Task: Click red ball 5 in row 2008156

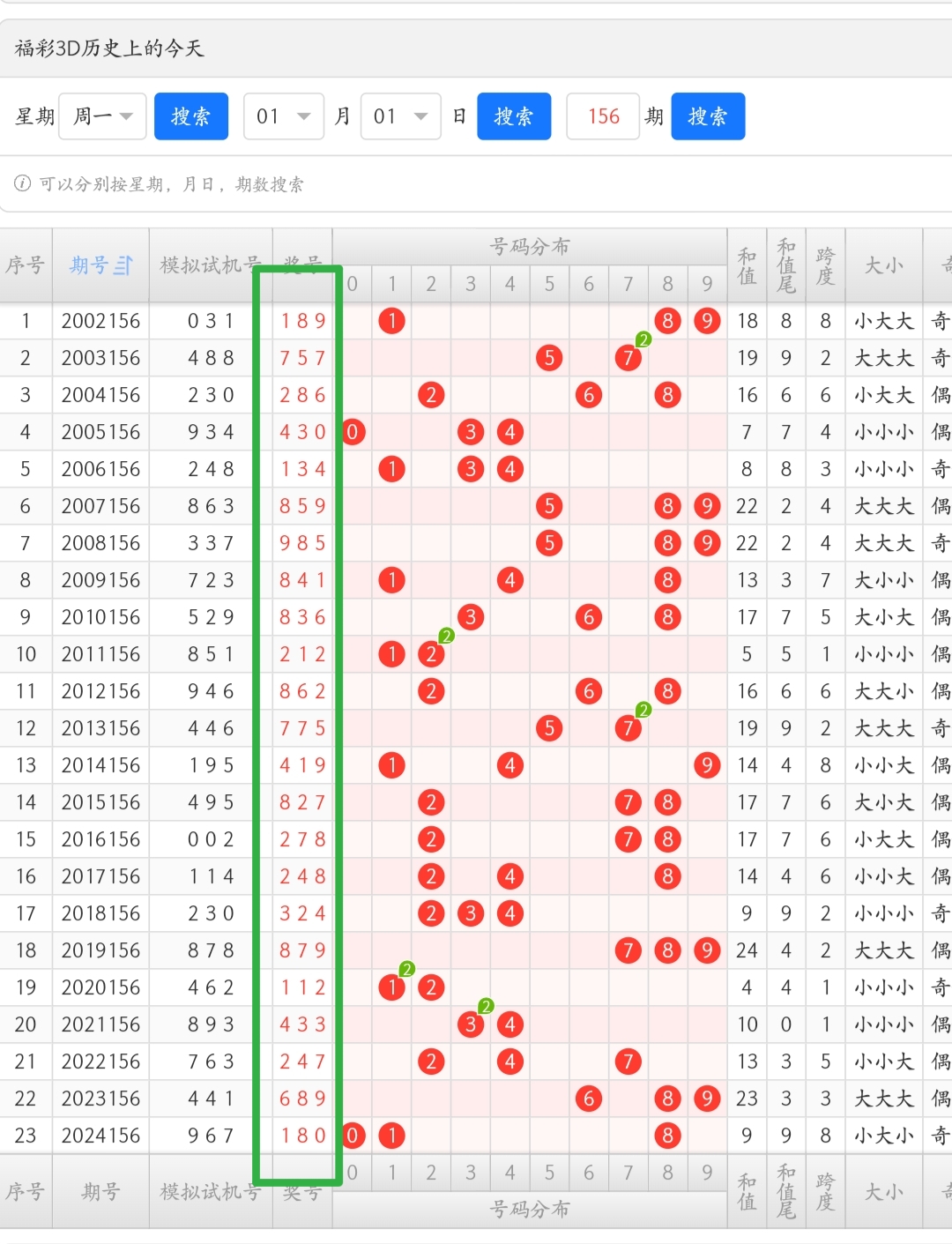Action: (x=549, y=543)
